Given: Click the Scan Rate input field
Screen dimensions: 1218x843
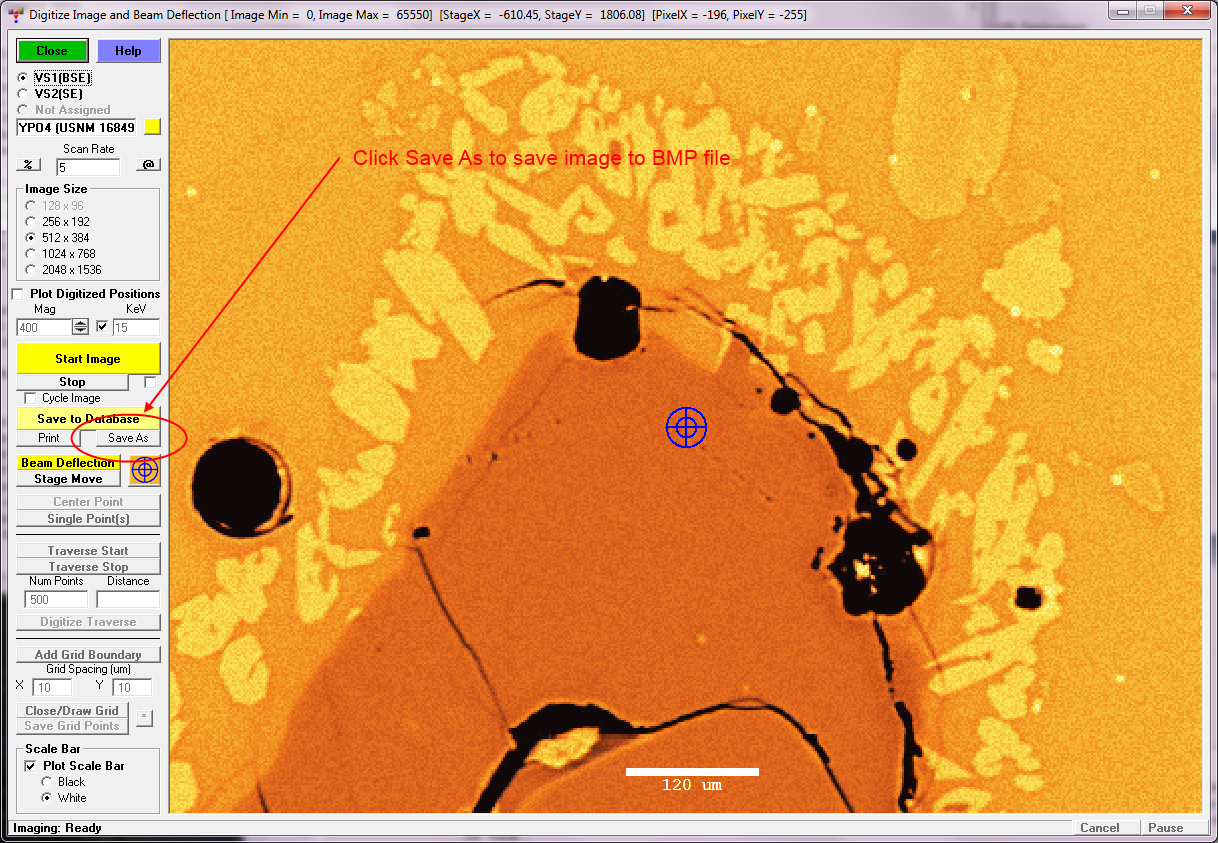Looking at the screenshot, I should point(88,168).
